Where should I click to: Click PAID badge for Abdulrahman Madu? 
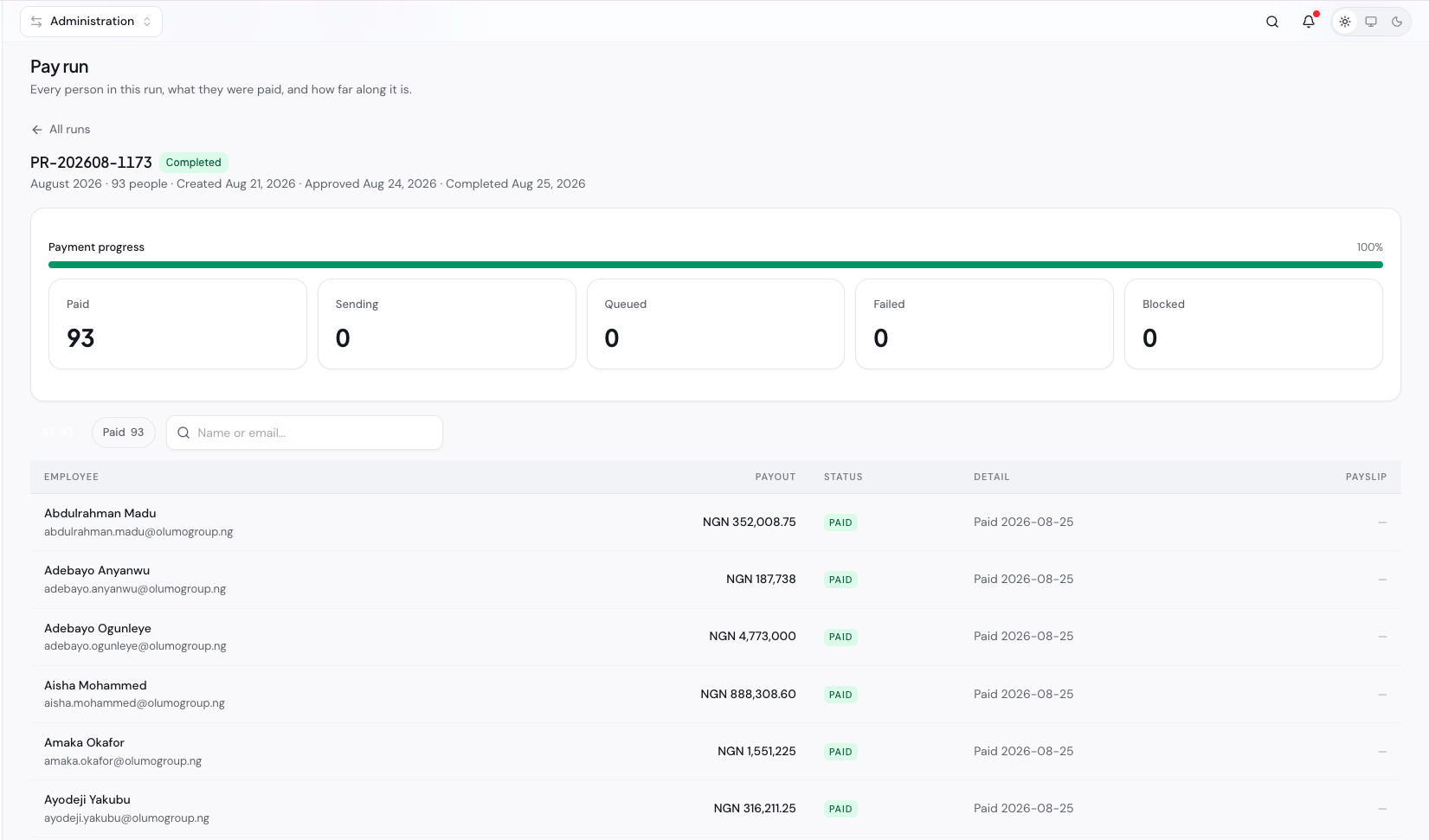840,523
